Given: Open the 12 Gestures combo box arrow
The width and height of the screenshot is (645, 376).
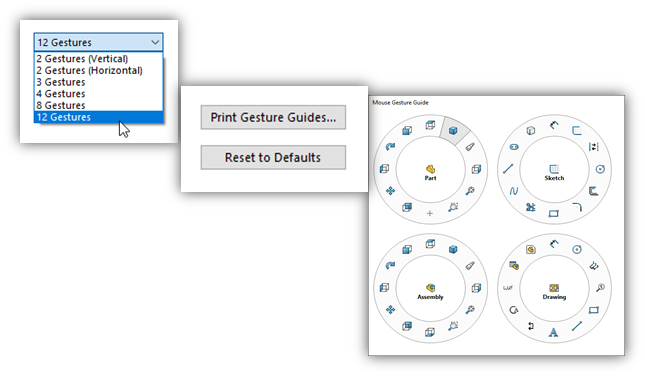Looking at the screenshot, I should pyautogui.click(x=155, y=42).
